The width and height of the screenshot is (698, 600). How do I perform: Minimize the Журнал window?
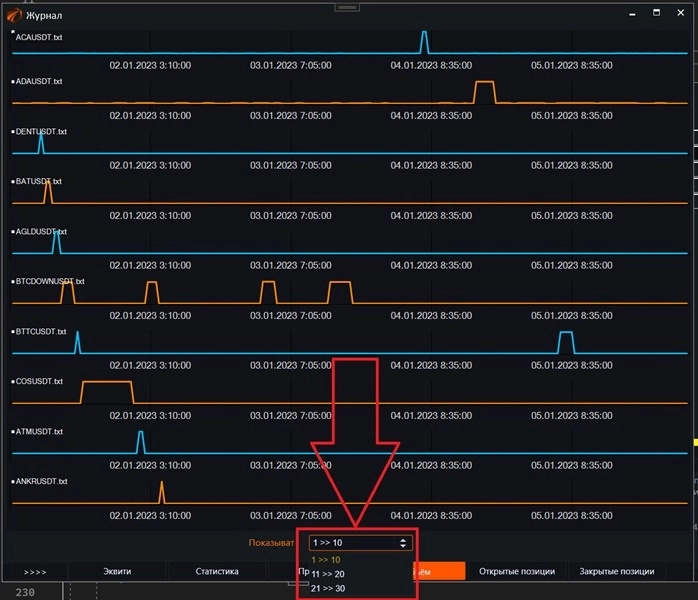(630, 13)
